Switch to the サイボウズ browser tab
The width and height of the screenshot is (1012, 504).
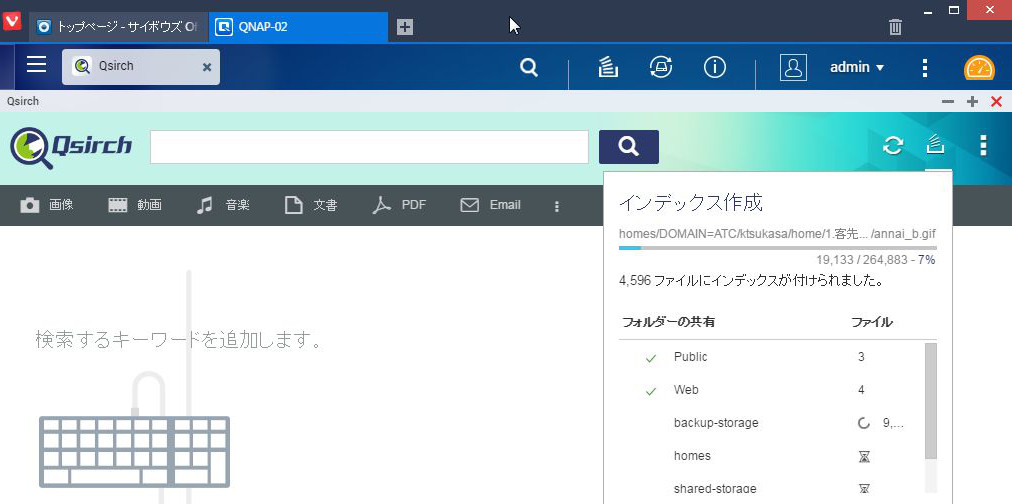click(119, 26)
